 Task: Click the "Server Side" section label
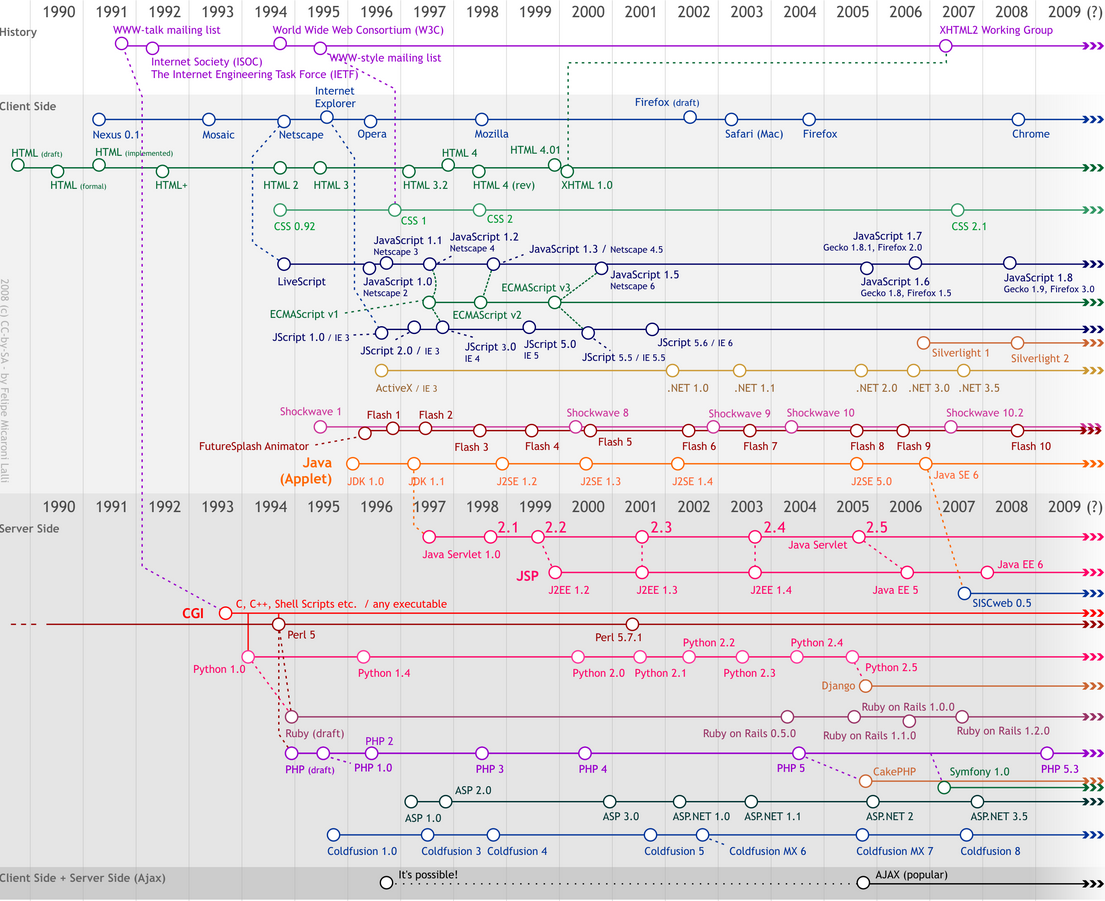point(30,528)
